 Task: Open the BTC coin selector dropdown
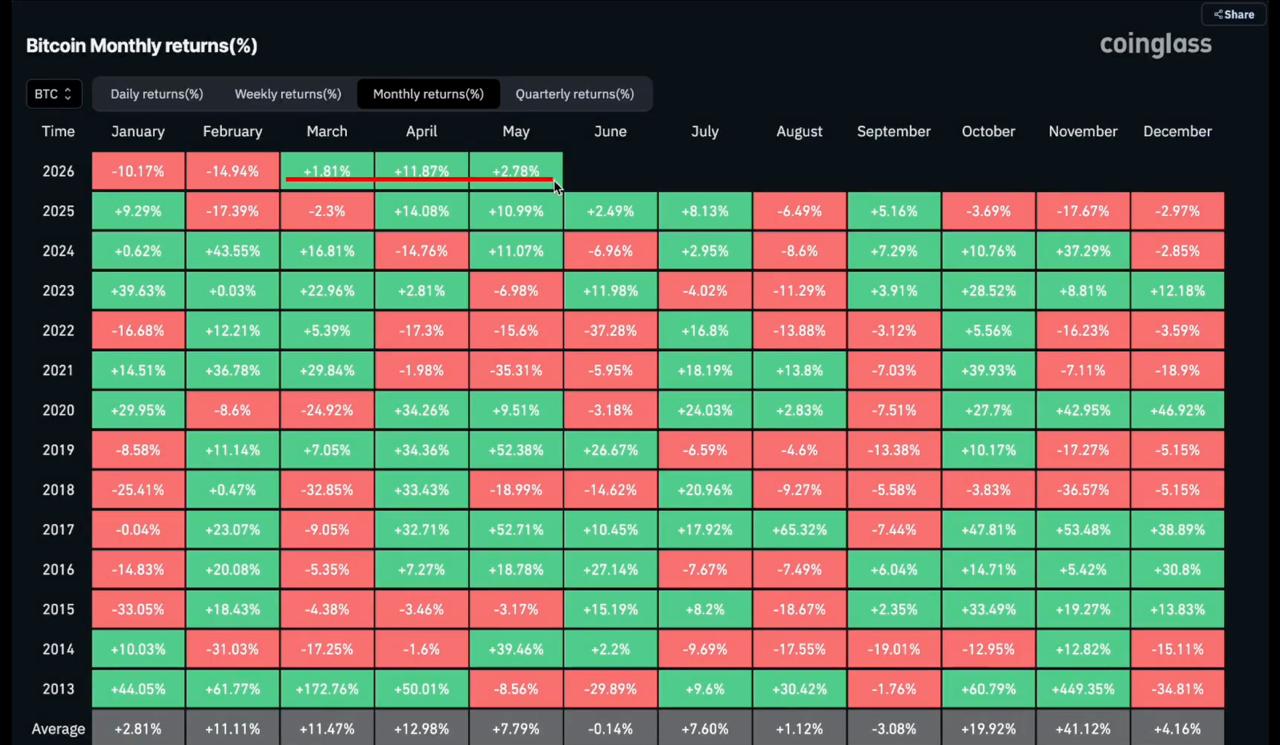[54, 94]
